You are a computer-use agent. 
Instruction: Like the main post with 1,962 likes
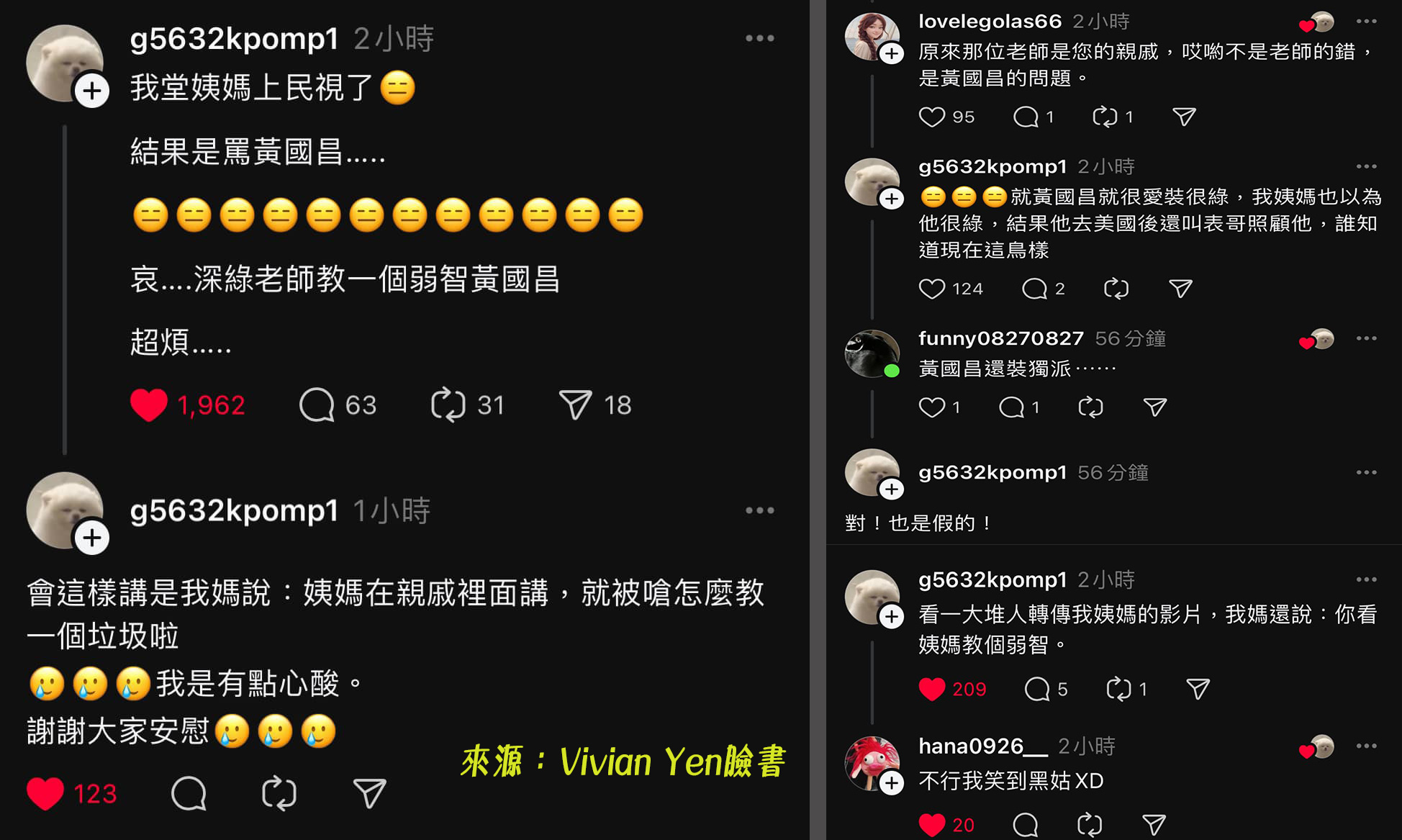click(149, 405)
